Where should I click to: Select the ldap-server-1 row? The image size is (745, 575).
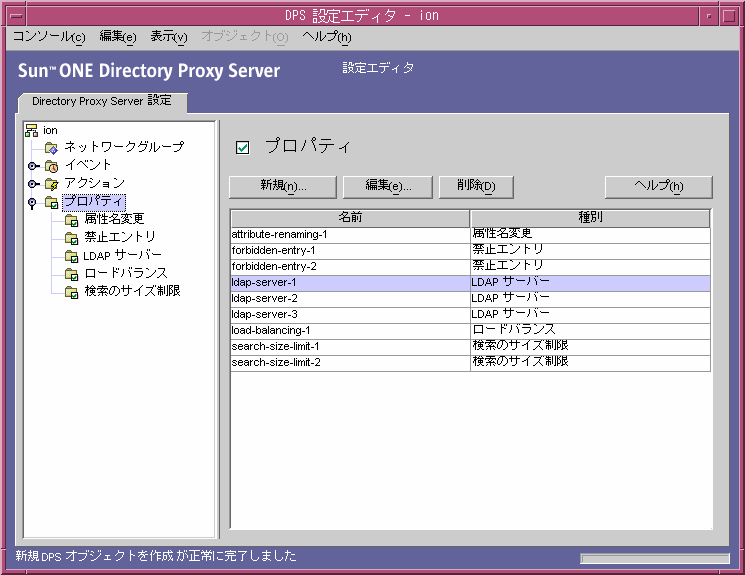470,283
